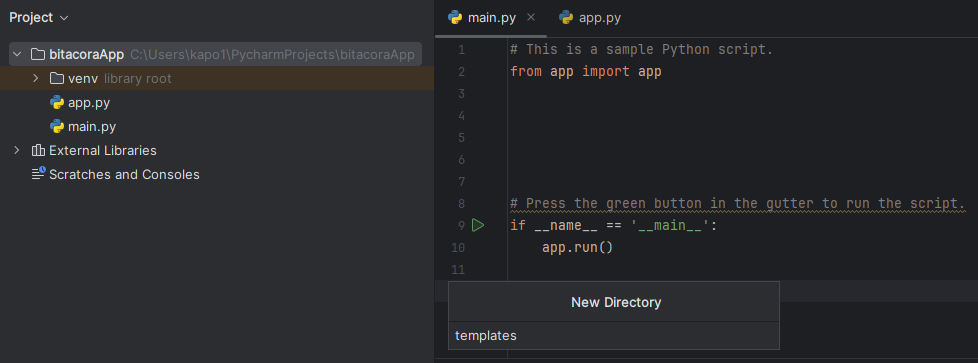Screen dimensions: 978x363
Task: Click the New Directory popup title
Action: coord(616,302)
